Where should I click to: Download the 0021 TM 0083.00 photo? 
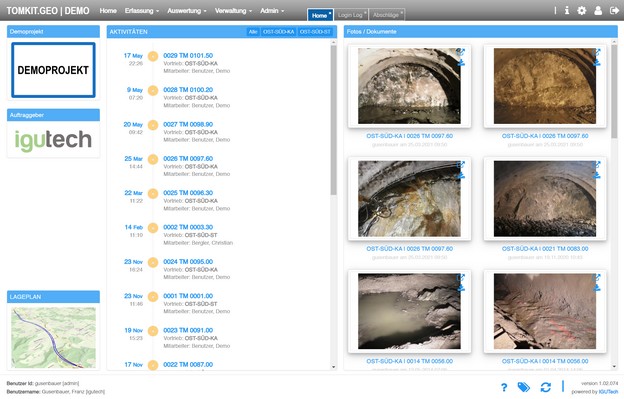pos(596,175)
